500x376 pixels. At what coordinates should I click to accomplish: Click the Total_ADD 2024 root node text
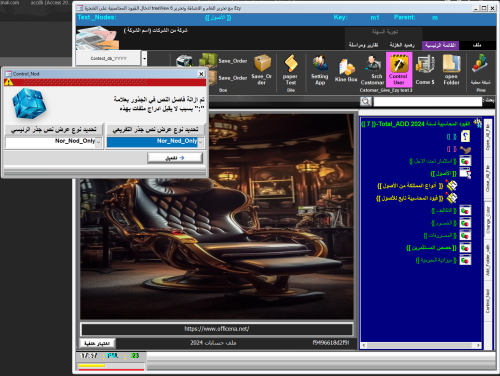[x=415, y=124]
